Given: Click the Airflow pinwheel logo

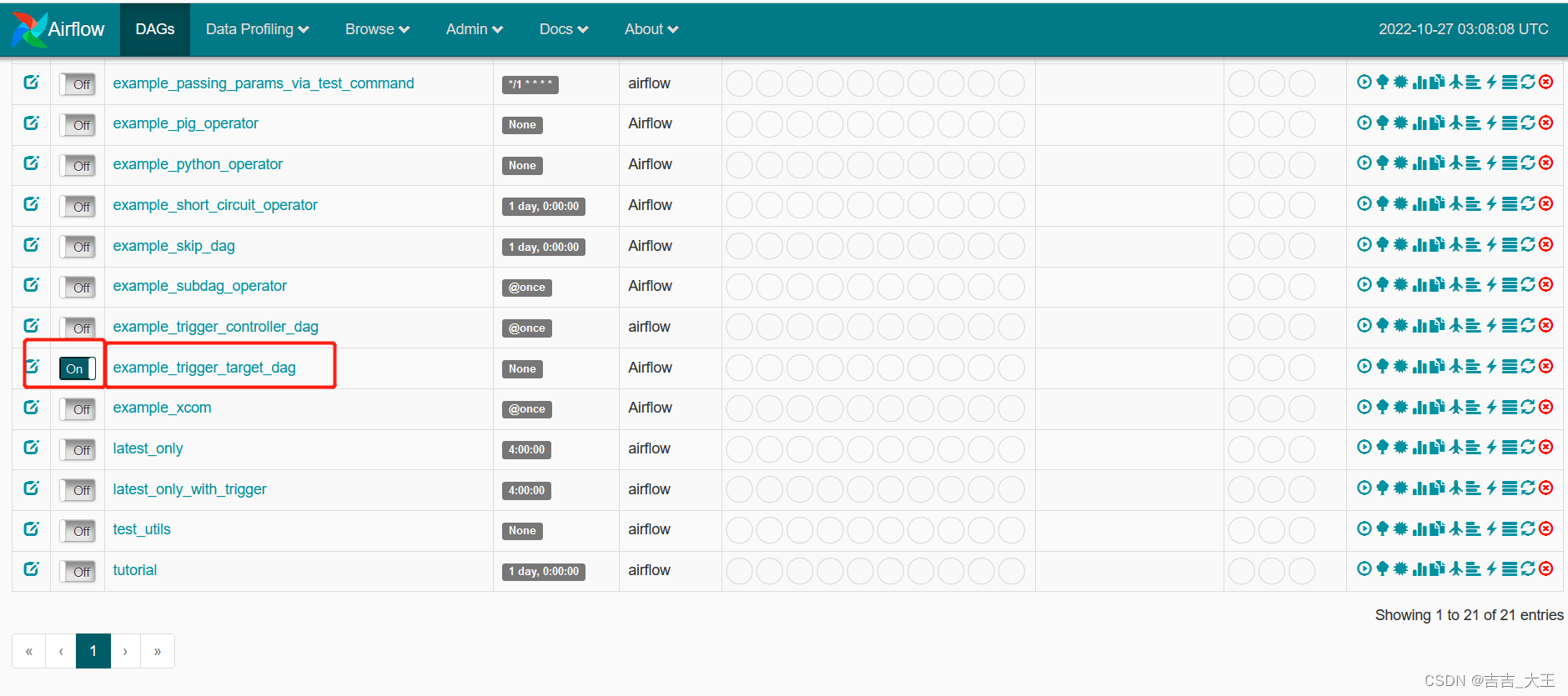Looking at the screenshot, I should point(29,29).
